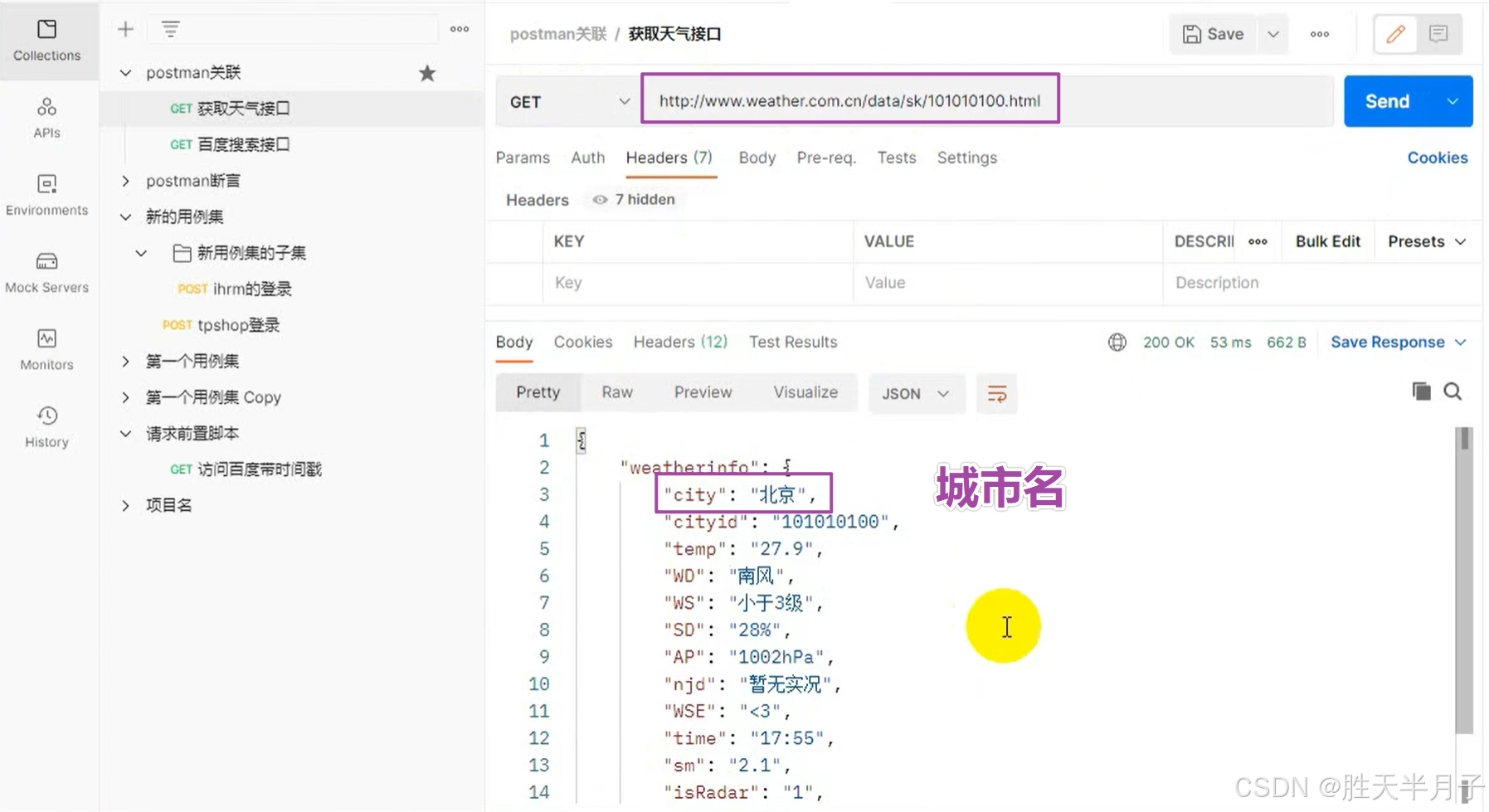Open the Test Results tab
The height and width of the screenshot is (812, 1489).
(x=793, y=342)
